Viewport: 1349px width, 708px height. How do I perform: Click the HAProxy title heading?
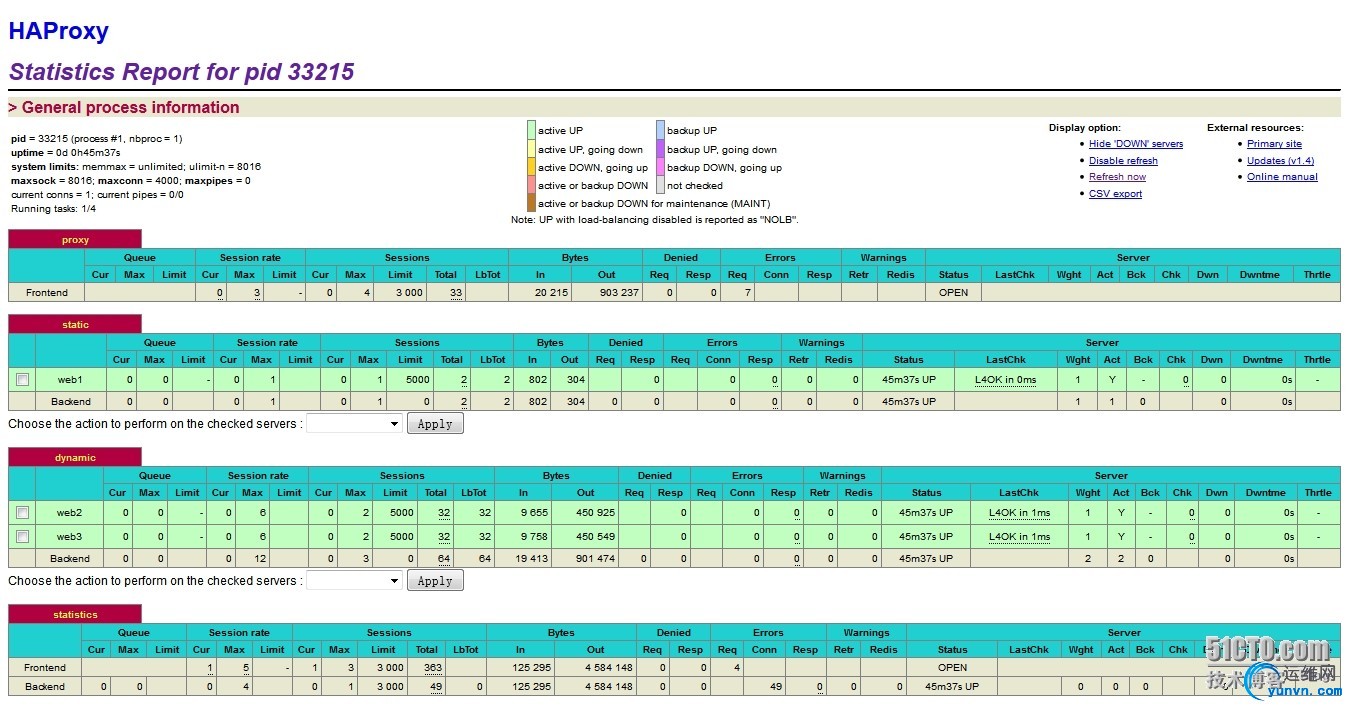click(x=59, y=31)
